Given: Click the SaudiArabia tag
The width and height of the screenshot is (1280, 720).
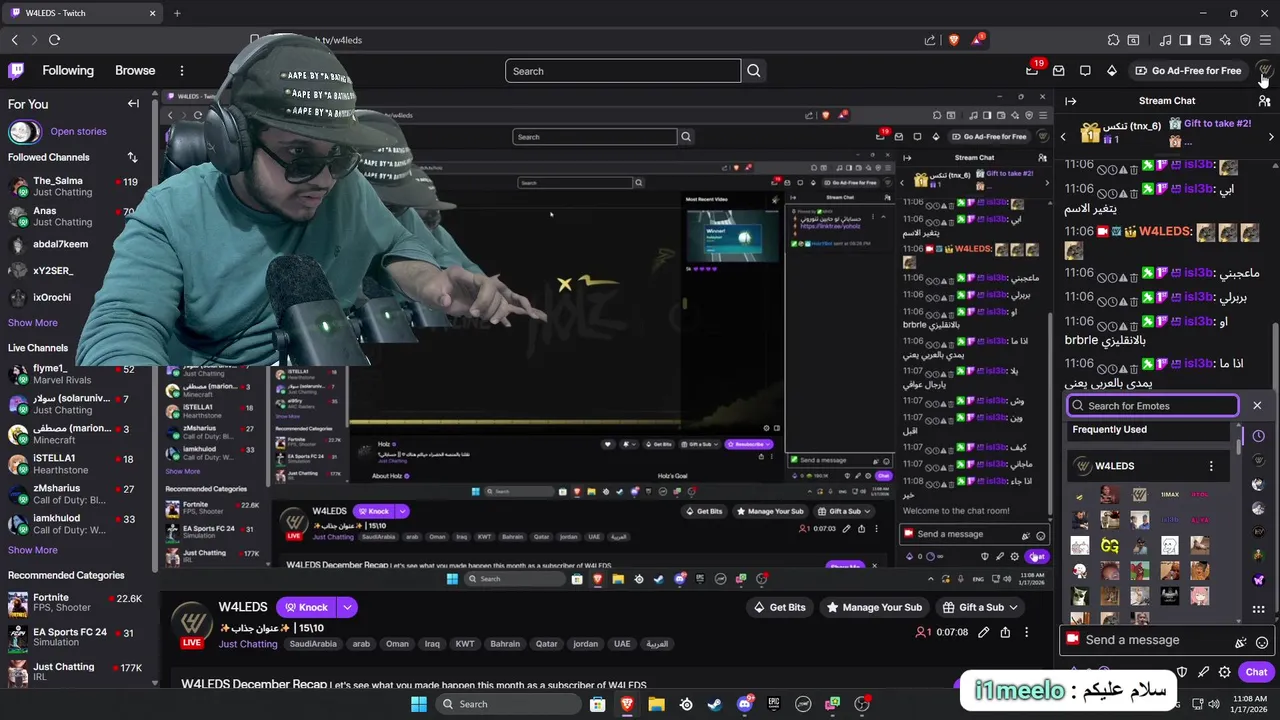Looking at the screenshot, I should [313, 644].
